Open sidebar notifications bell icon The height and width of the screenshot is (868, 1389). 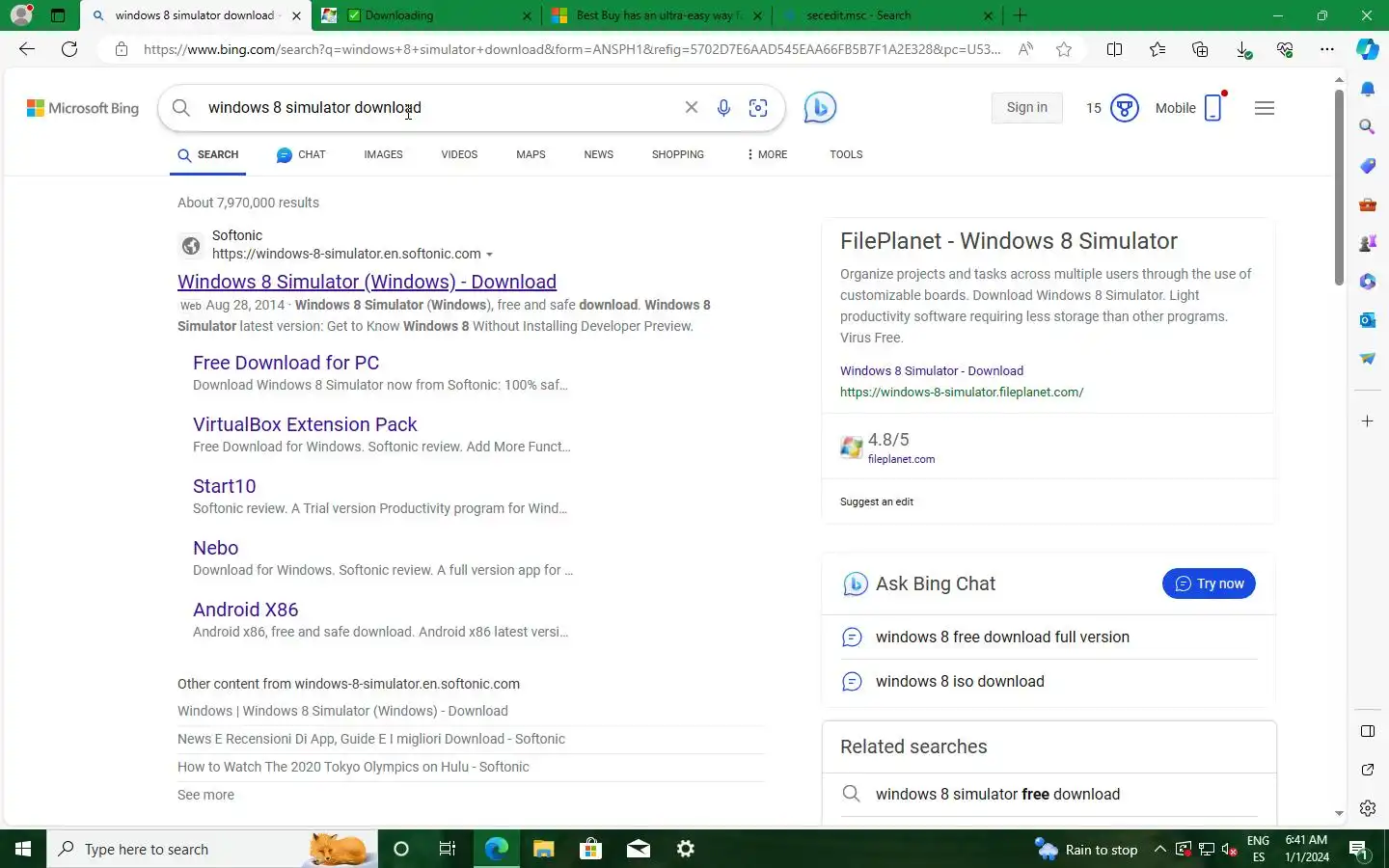click(x=1368, y=89)
